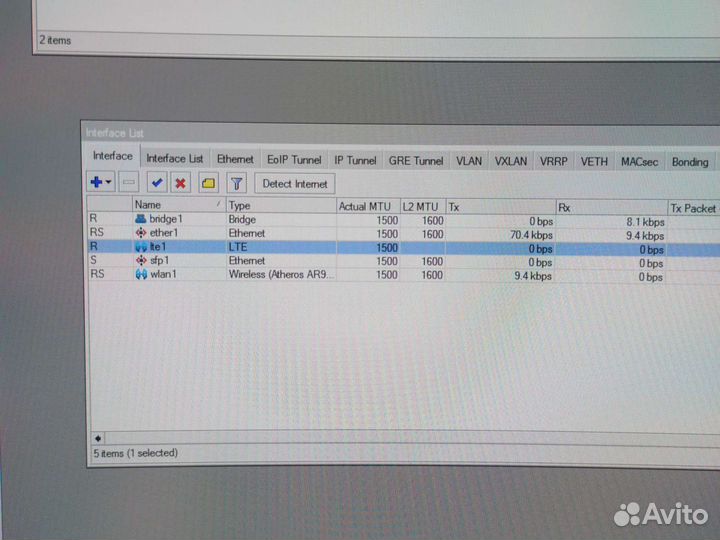Open the VRRP tab
This screenshot has width=720, height=540.
pos(554,162)
